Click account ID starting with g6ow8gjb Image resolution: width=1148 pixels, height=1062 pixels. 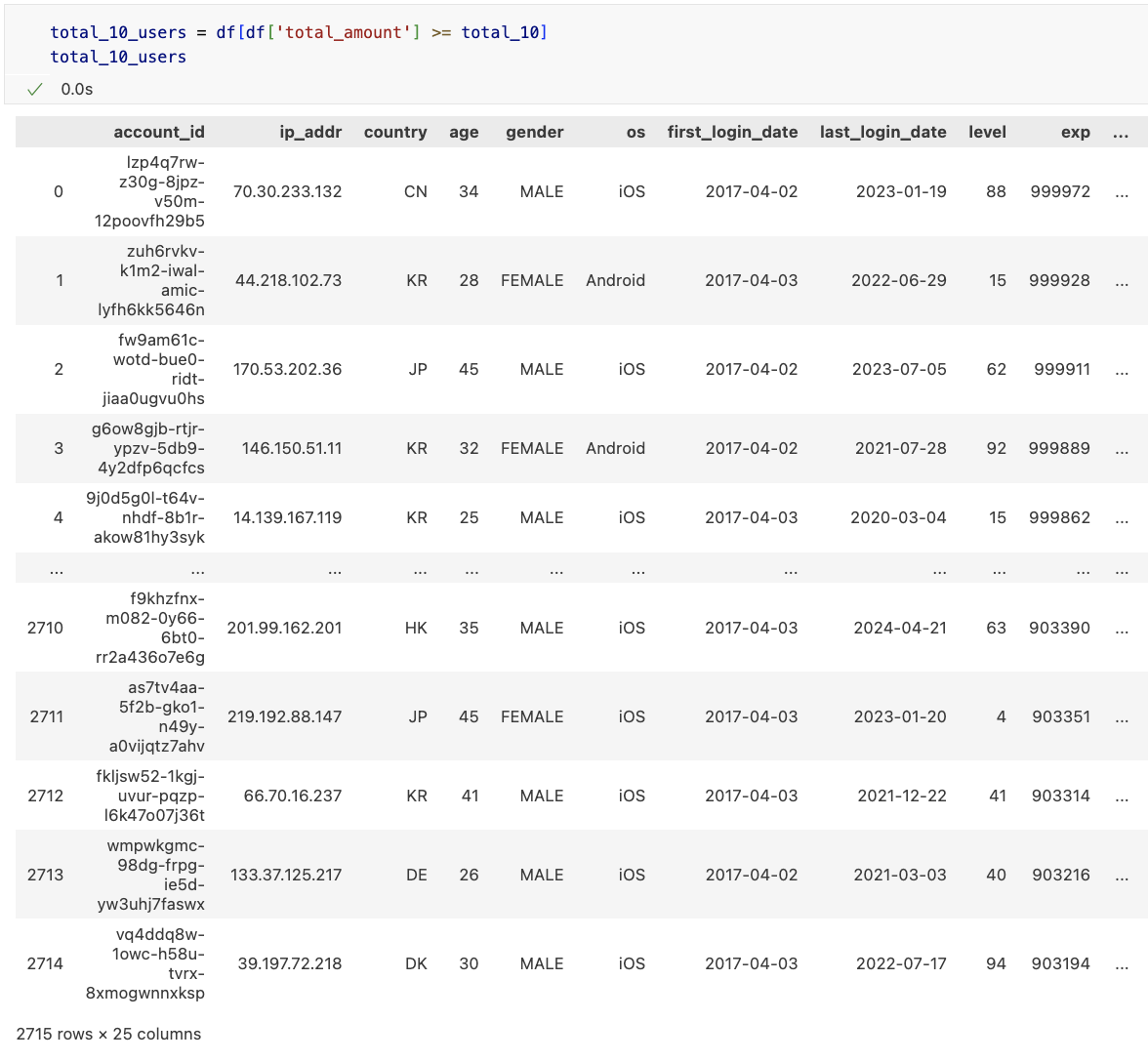coord(148,448)
